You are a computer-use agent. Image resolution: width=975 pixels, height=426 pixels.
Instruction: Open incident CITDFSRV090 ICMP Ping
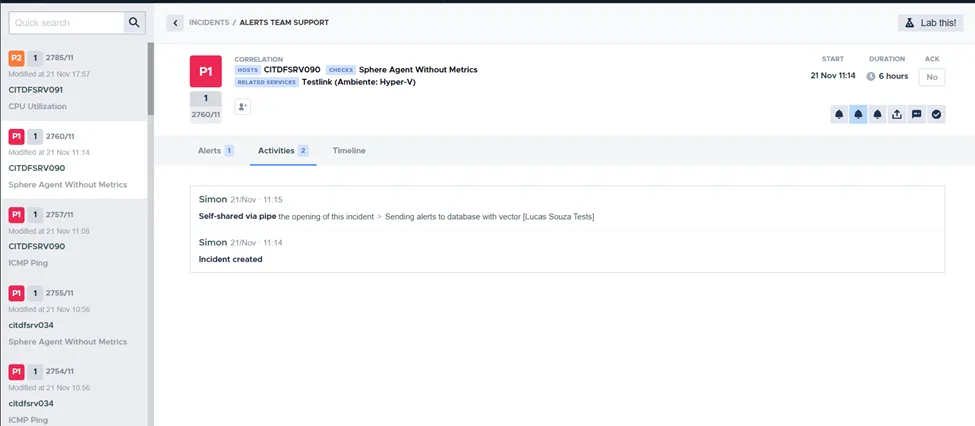tap(73, 238)
